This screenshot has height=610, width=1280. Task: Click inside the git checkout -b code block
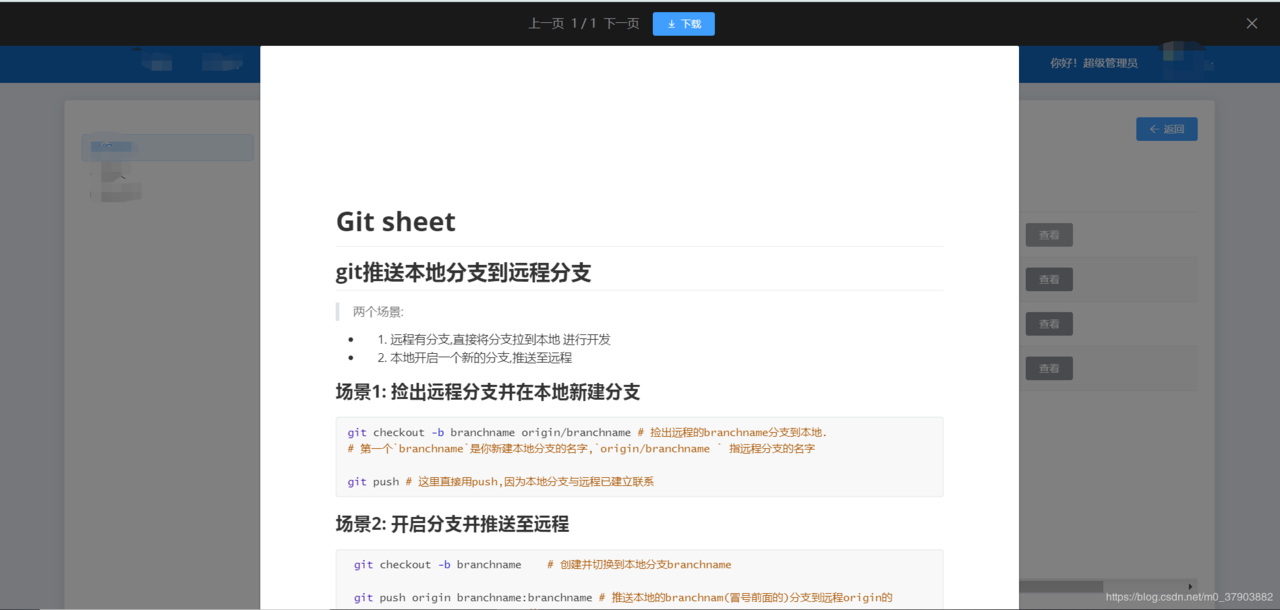[639, 457]
